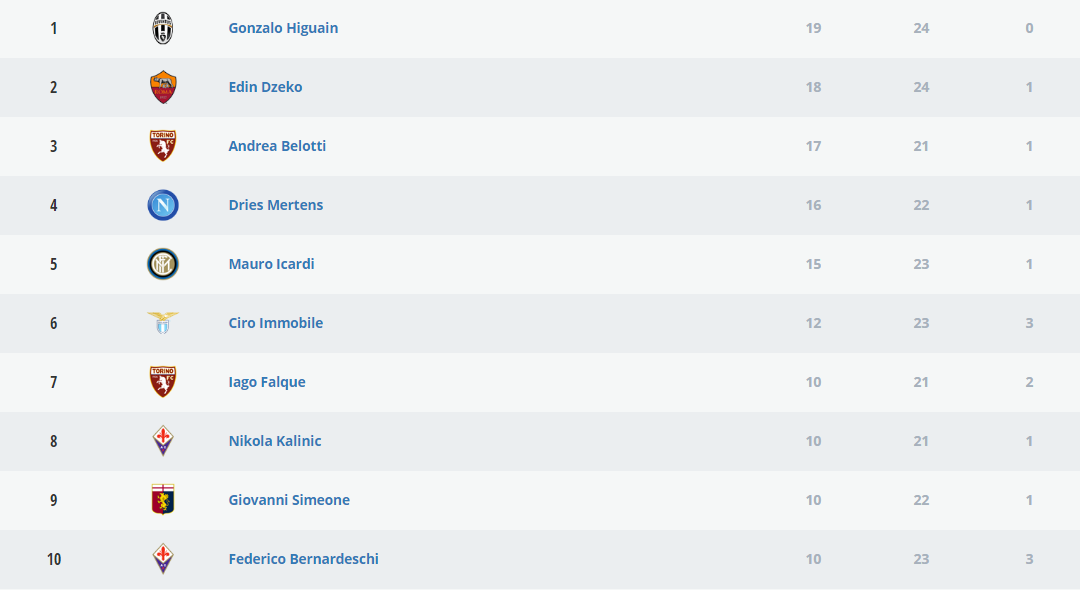Click the Lazio eagle crest beside Ciro Immobile

point(163,322)
